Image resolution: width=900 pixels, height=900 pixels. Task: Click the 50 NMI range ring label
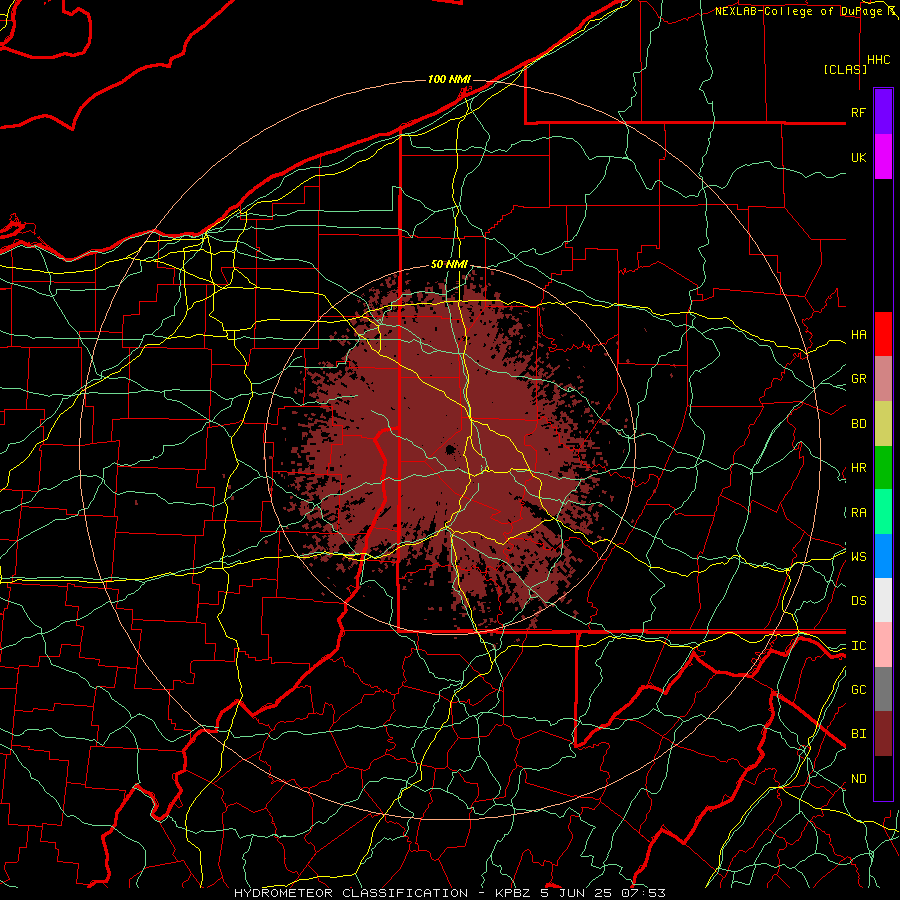(x=449, y=265)
